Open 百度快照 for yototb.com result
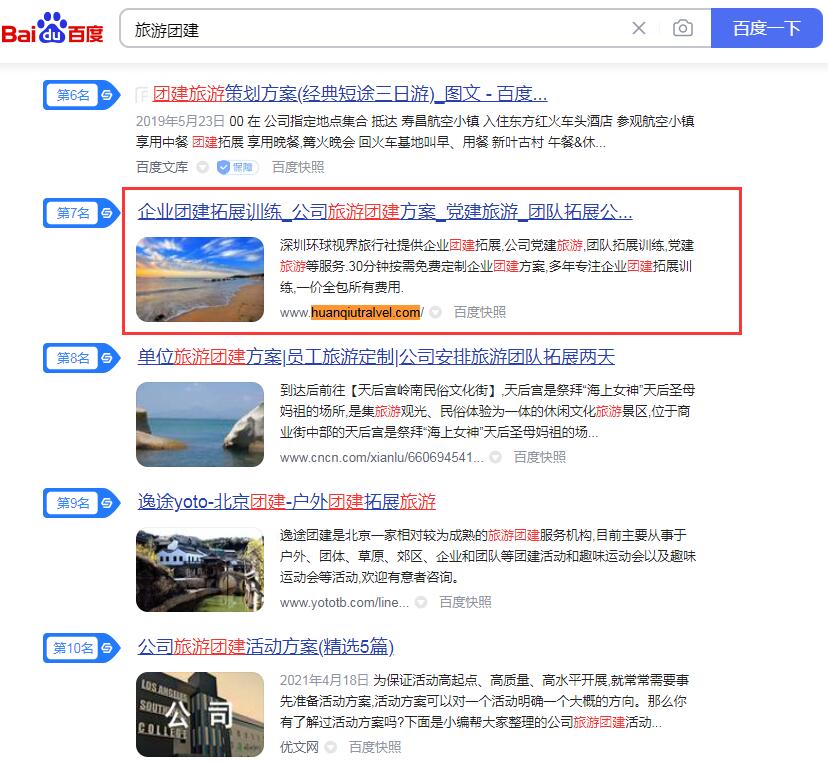The image size is (828, 764). [x=465, y=602]
